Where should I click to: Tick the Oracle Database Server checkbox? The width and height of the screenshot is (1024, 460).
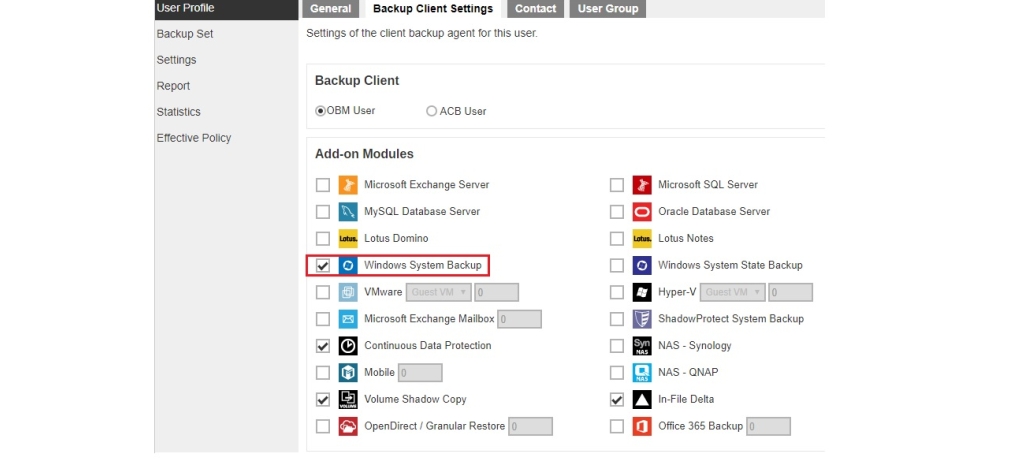(616, 212)
